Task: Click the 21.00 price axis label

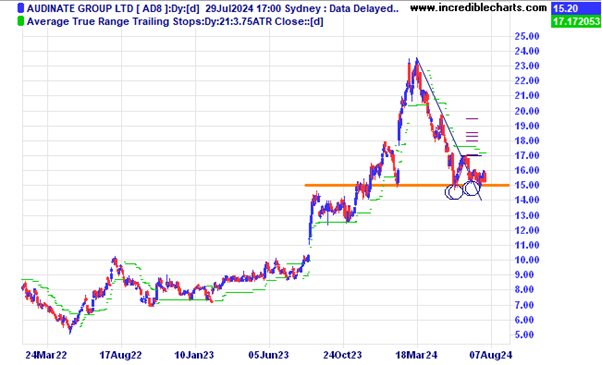Action: pos(527,96)
